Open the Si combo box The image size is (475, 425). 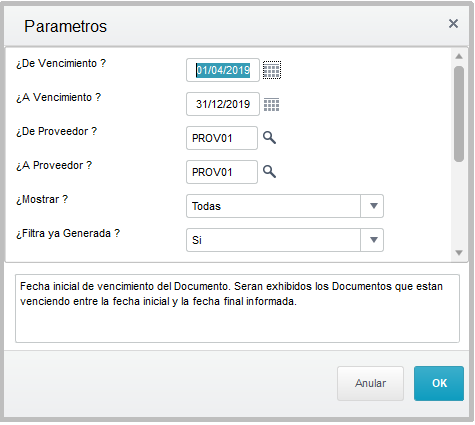[x=285, y=240]
